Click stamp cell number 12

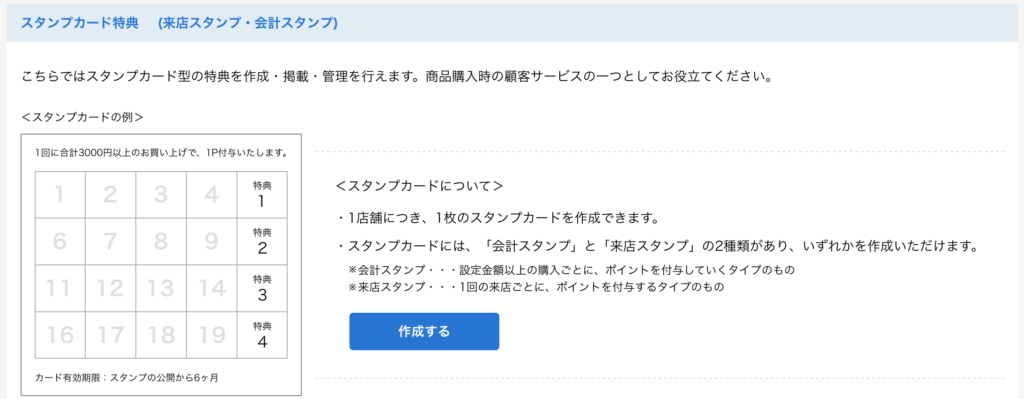pos(110,289)
